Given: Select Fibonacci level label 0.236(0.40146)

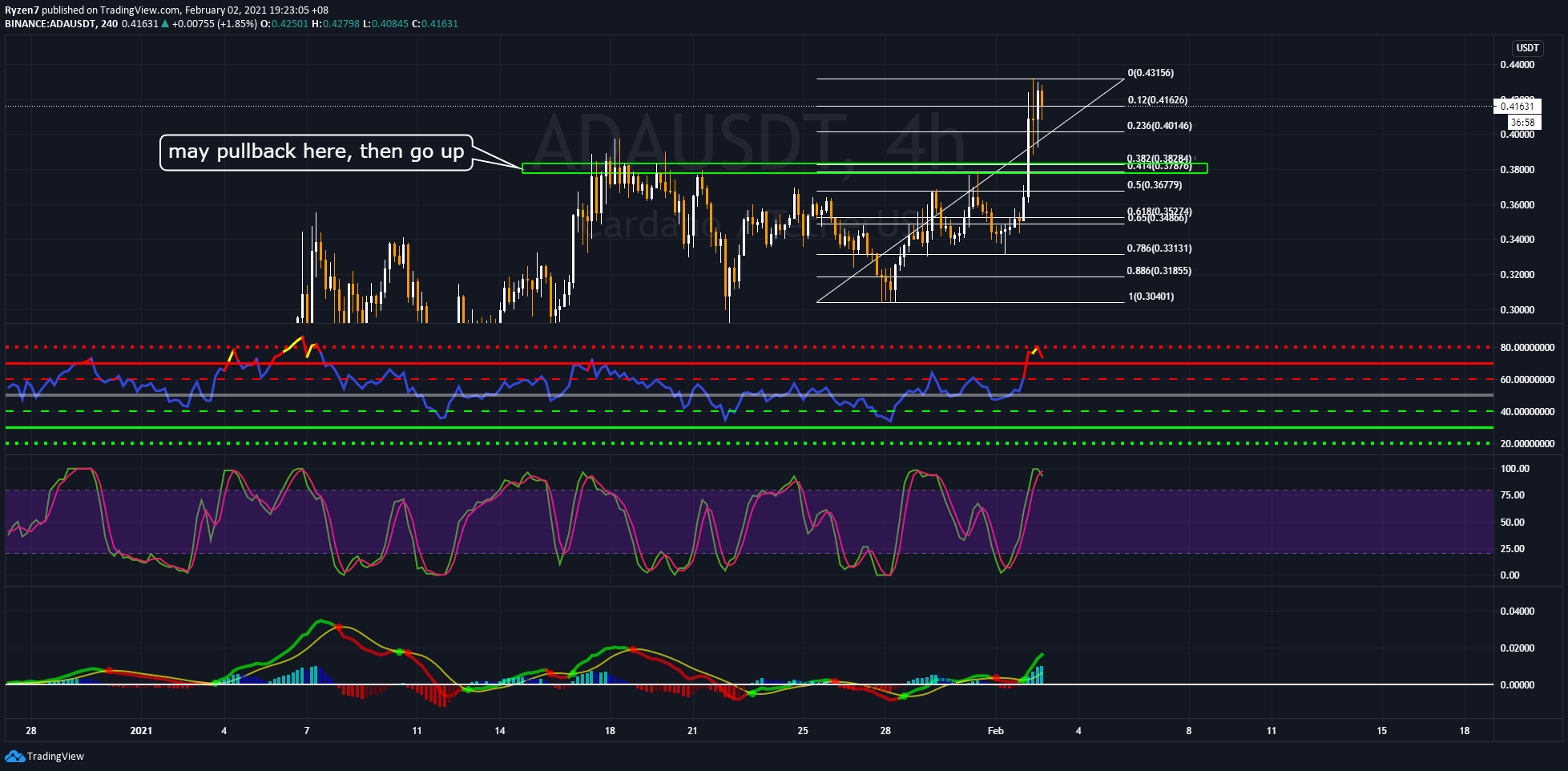Looking at the screenshot, I should click(1159, 126).
